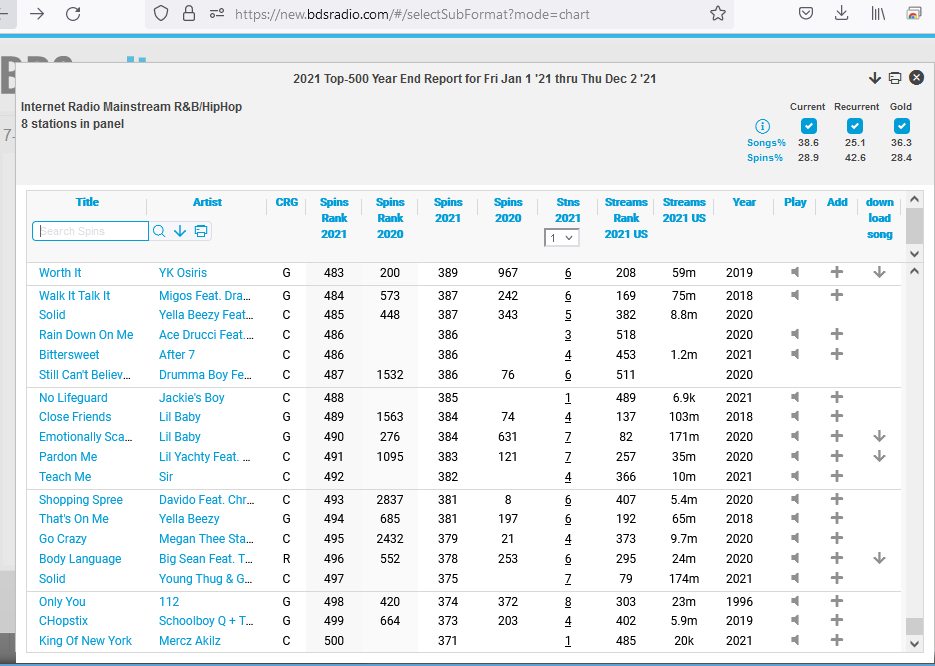Play the Bittersweet track
Screen dimensions: 935x666
click(795, 354)
